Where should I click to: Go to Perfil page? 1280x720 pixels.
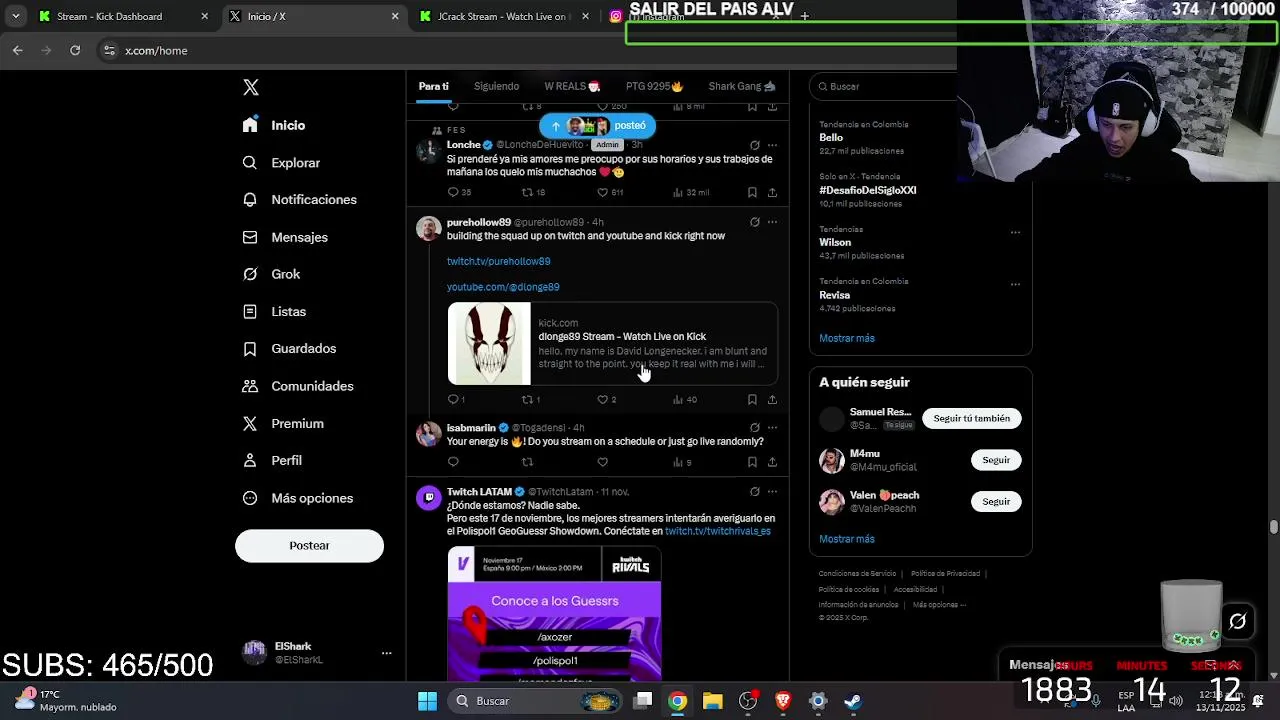coord(272,460)
